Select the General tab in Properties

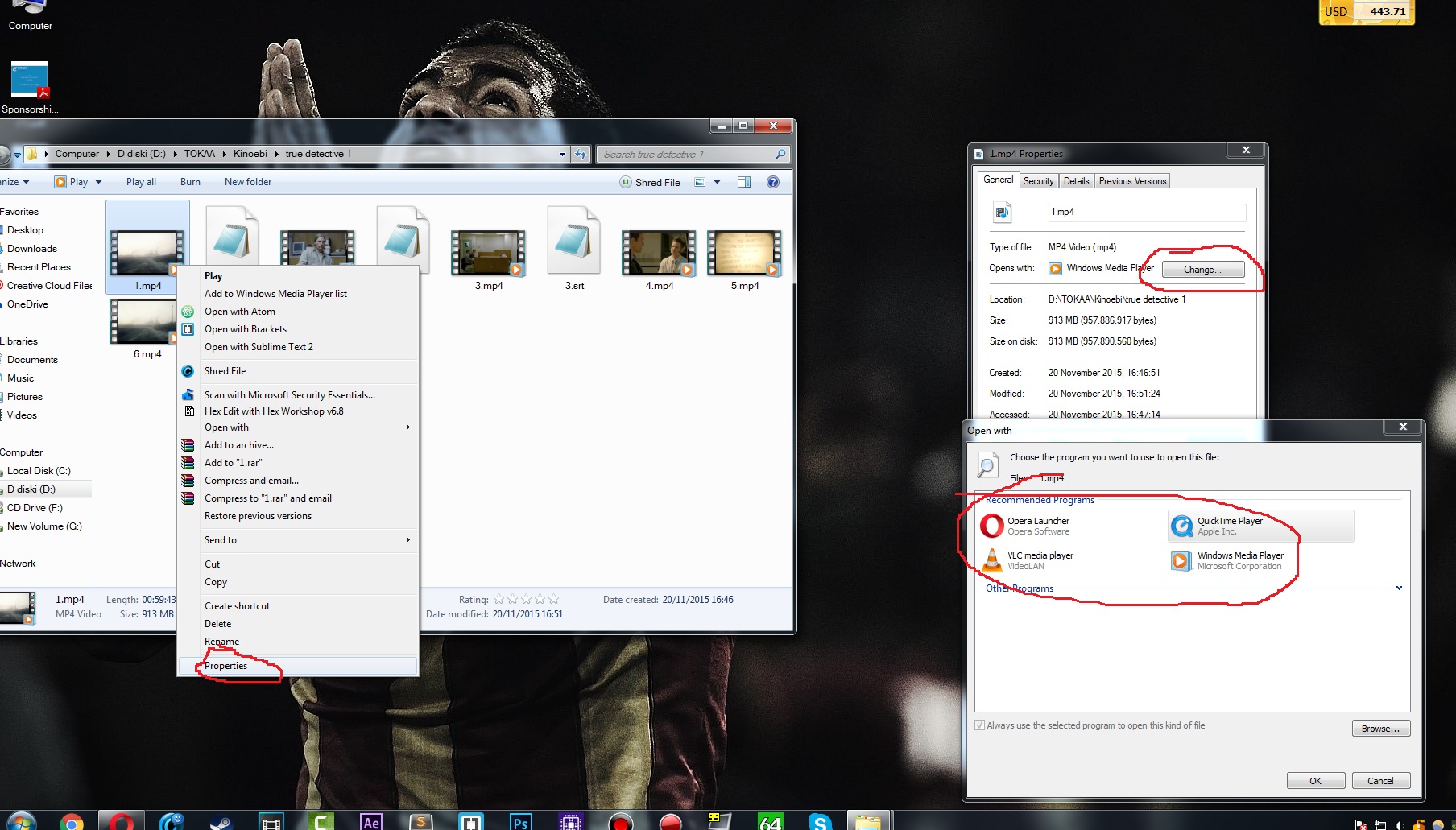pos(999,180)
